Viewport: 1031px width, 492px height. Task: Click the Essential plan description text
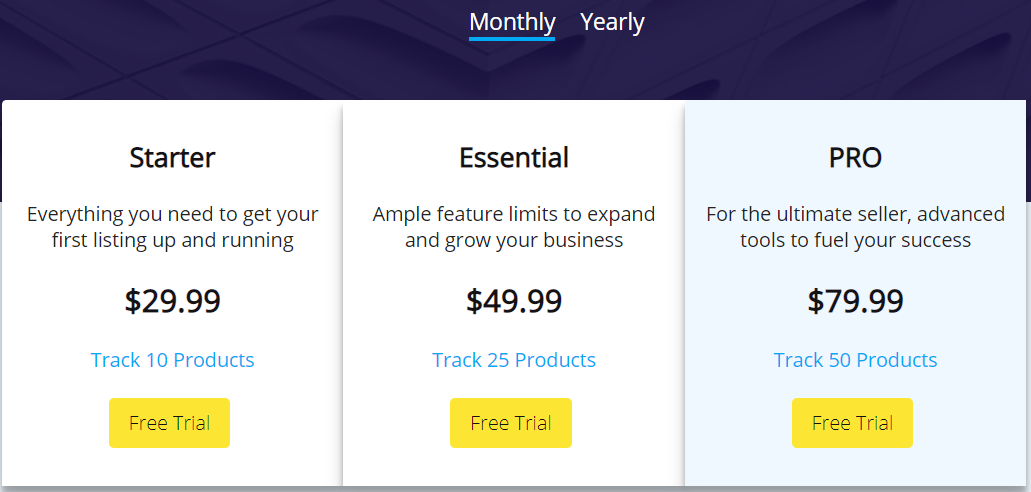514,227
